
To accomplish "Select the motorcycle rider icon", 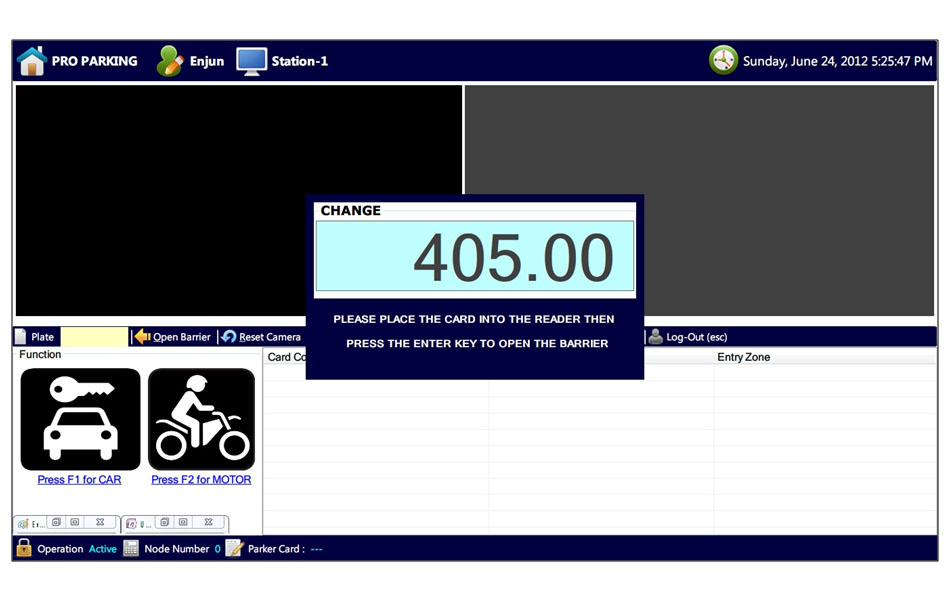I will point(201,419).
